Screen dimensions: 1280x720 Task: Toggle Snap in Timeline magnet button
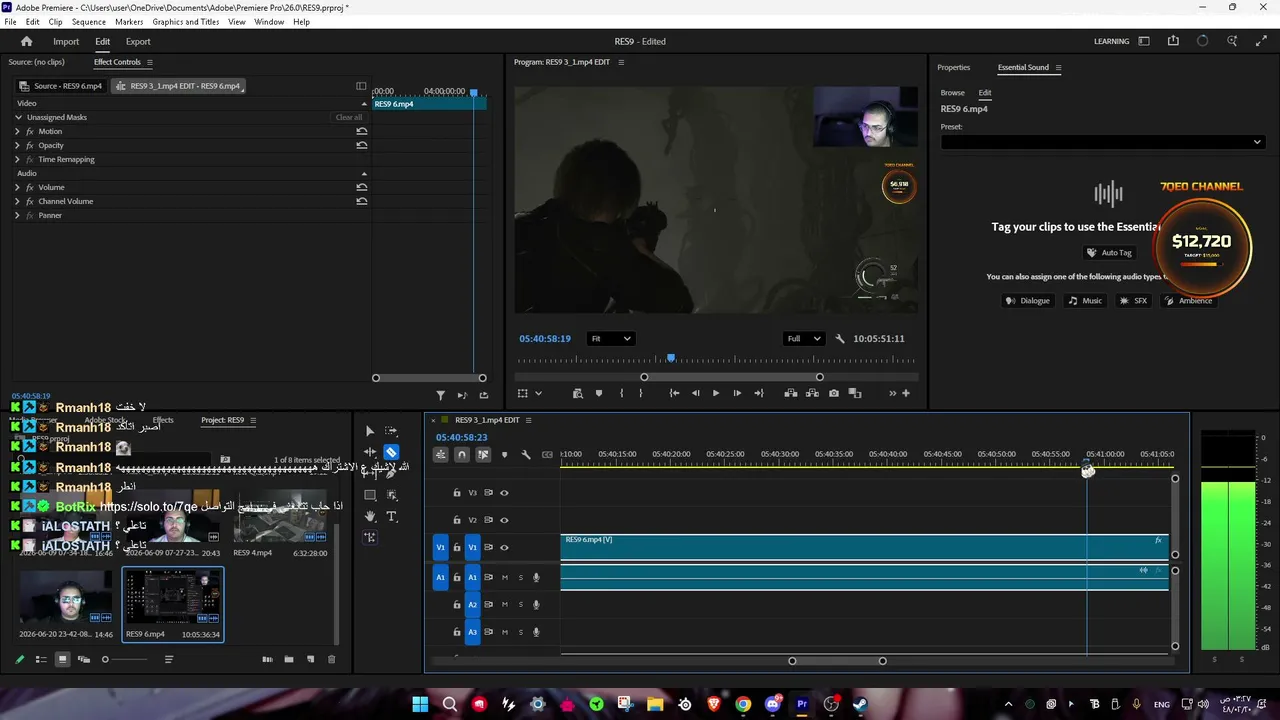tap(461, 455)
